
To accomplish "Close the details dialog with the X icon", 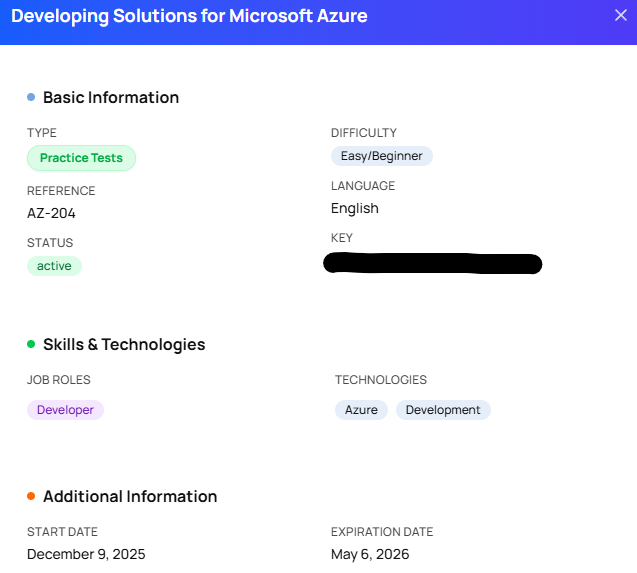I will coord(620,15).
